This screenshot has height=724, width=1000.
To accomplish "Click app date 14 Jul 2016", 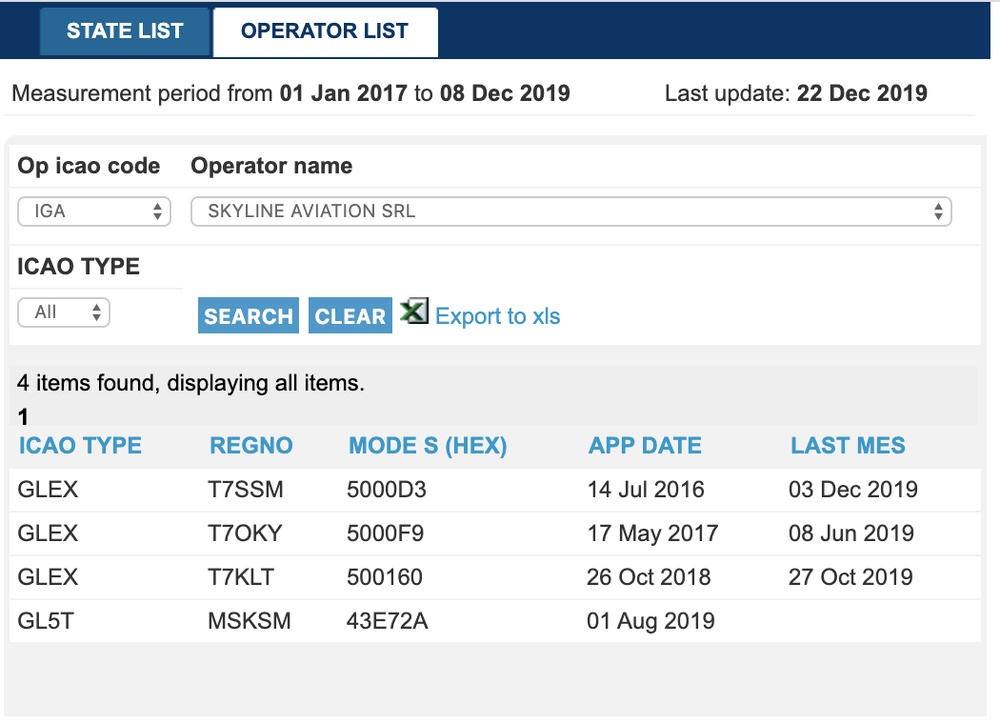I will 645,489.
